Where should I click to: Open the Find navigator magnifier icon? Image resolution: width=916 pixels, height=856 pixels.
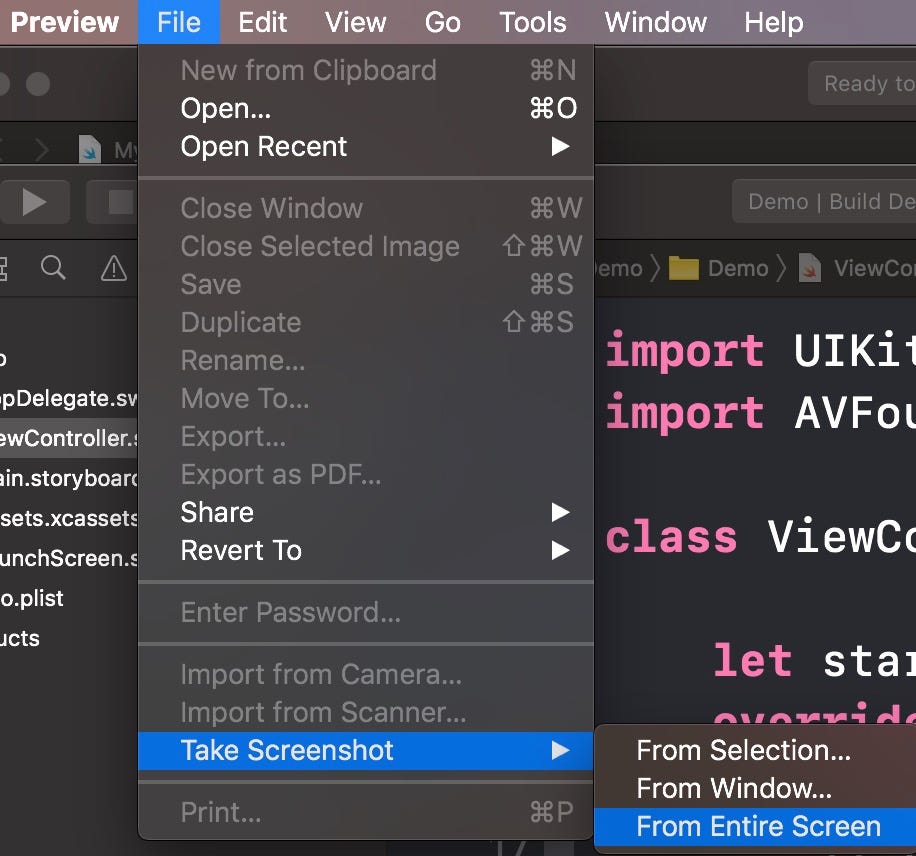click(x=53, y=268)
